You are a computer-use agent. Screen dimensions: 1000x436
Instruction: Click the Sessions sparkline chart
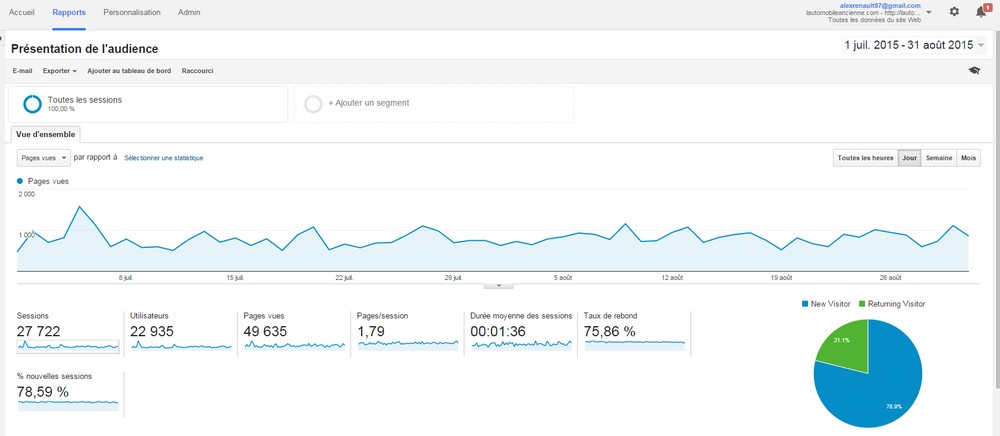tap(68, 345)
